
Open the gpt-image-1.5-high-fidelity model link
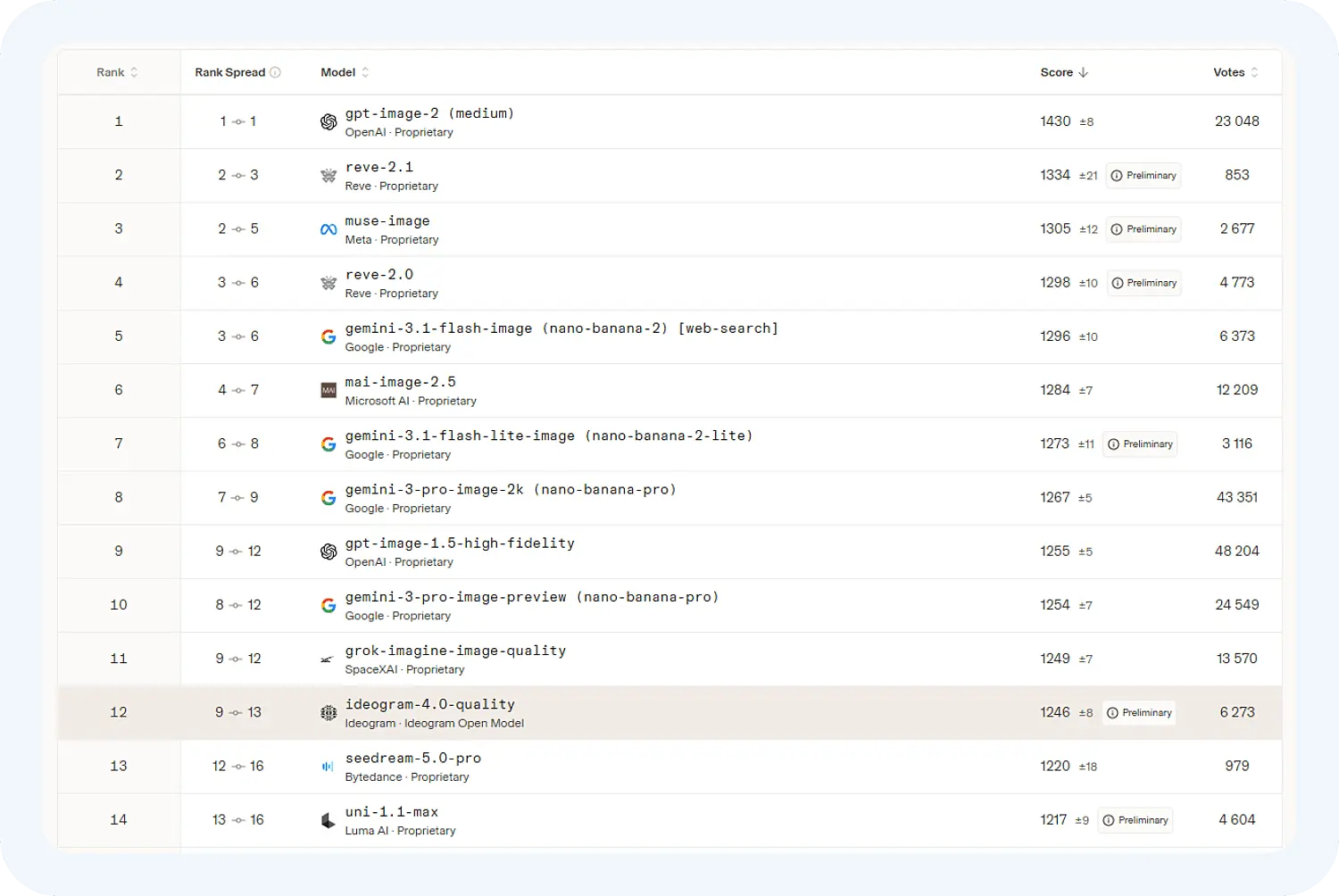(x=460, y=543)
